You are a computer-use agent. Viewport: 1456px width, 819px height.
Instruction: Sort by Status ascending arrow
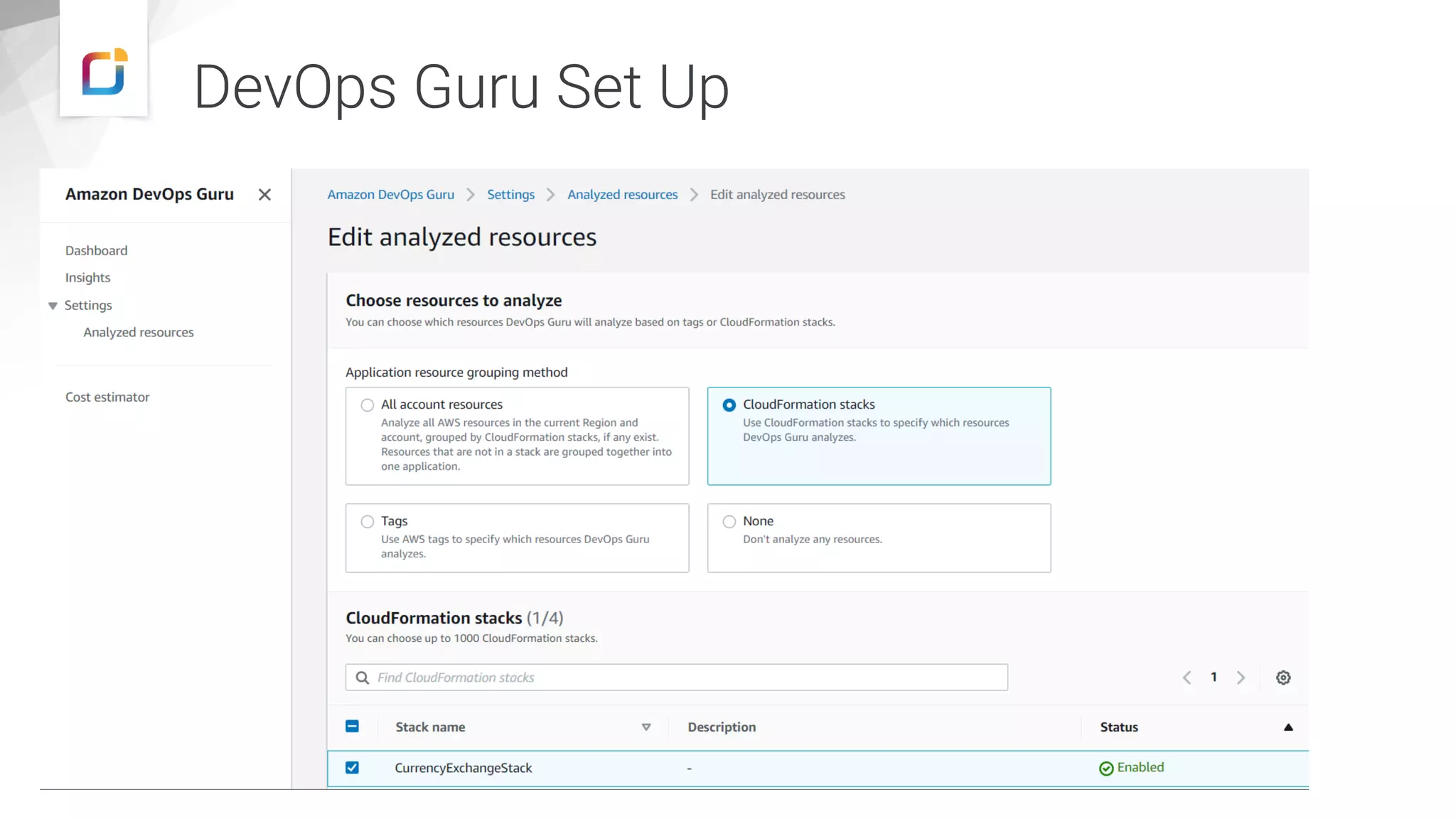[1288, 727]
